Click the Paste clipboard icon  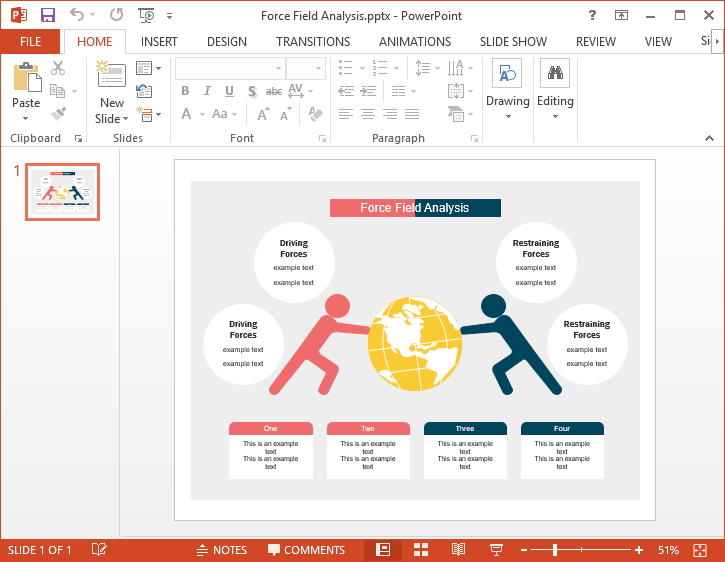[x=26, y=77]
